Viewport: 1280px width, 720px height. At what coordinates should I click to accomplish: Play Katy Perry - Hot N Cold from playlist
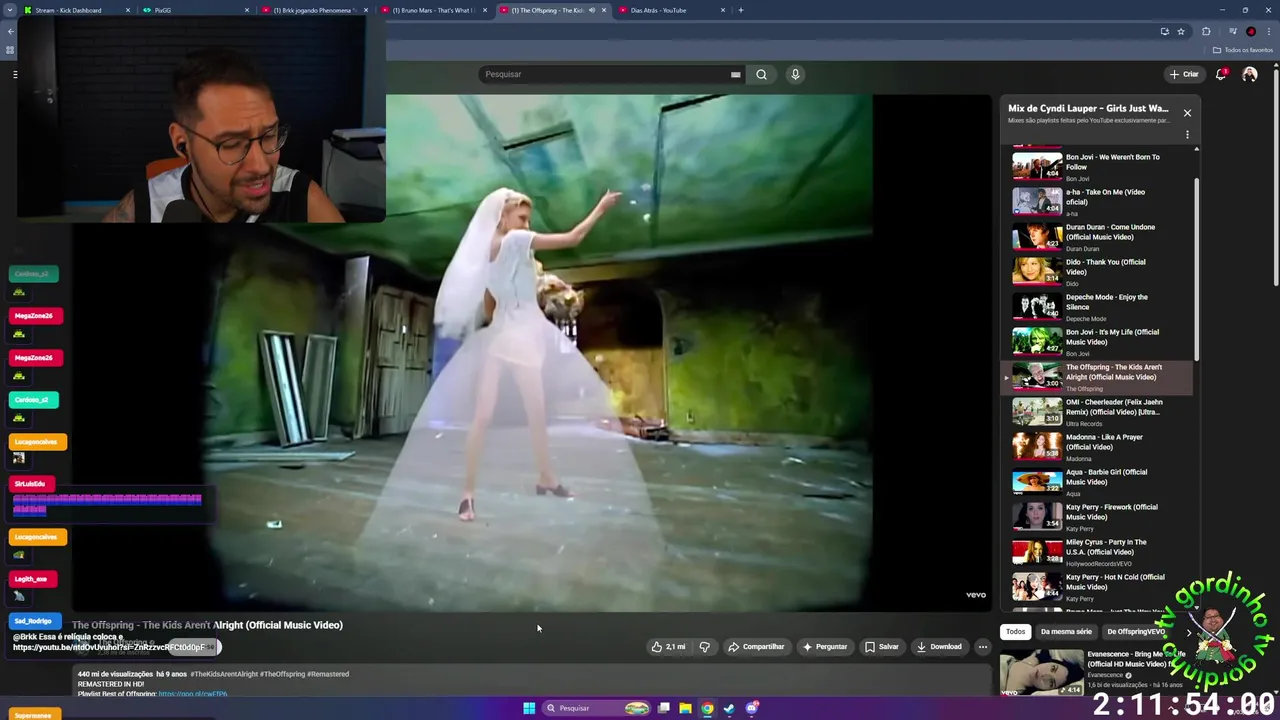(x=1097, y=587)
